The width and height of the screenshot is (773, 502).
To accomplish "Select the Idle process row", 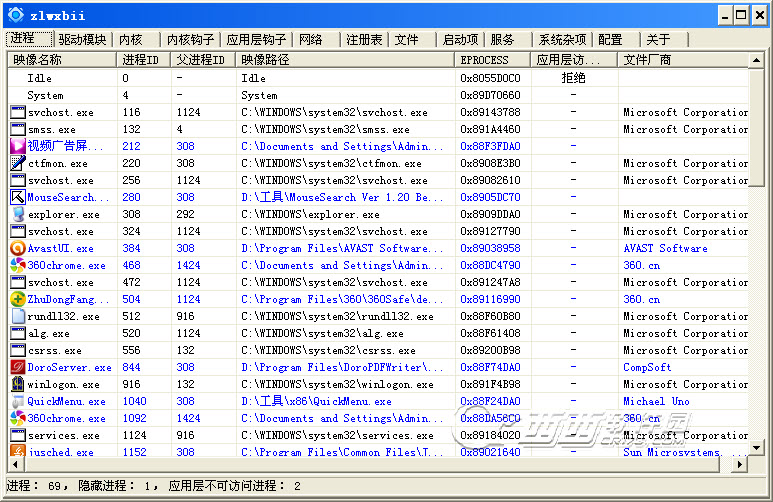I will [378, 78].
